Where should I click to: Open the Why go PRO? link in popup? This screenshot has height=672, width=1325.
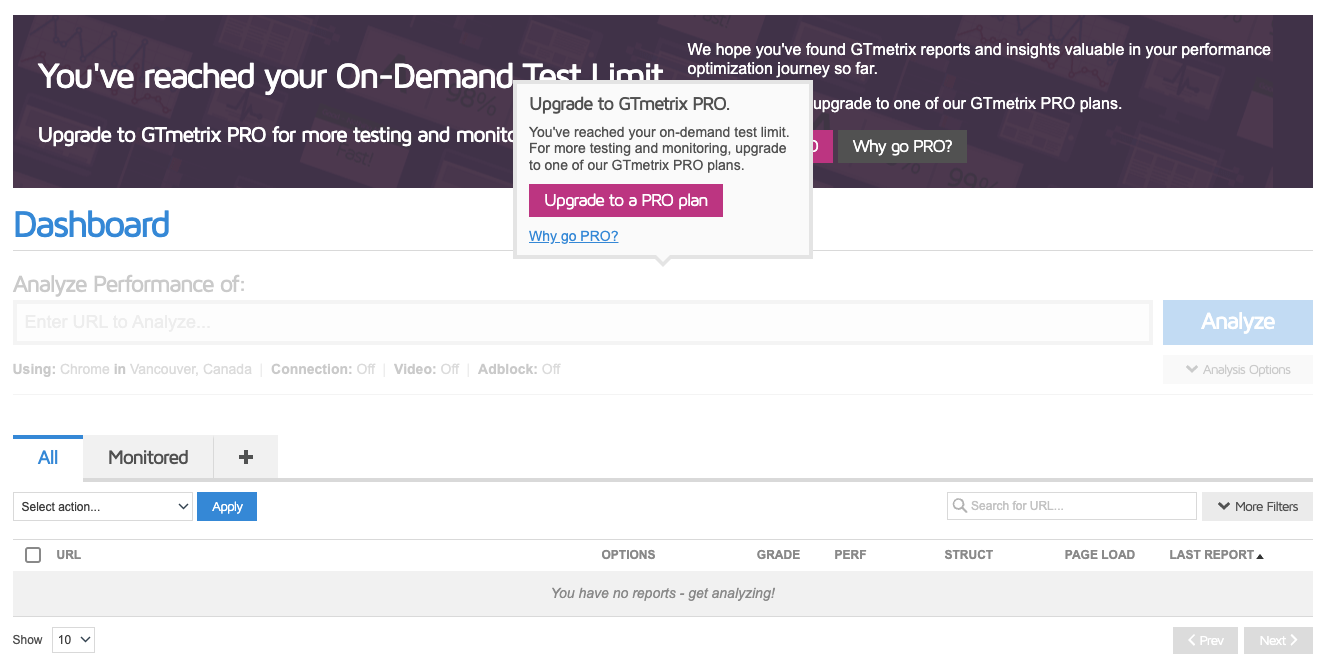[x=573, y=236]
